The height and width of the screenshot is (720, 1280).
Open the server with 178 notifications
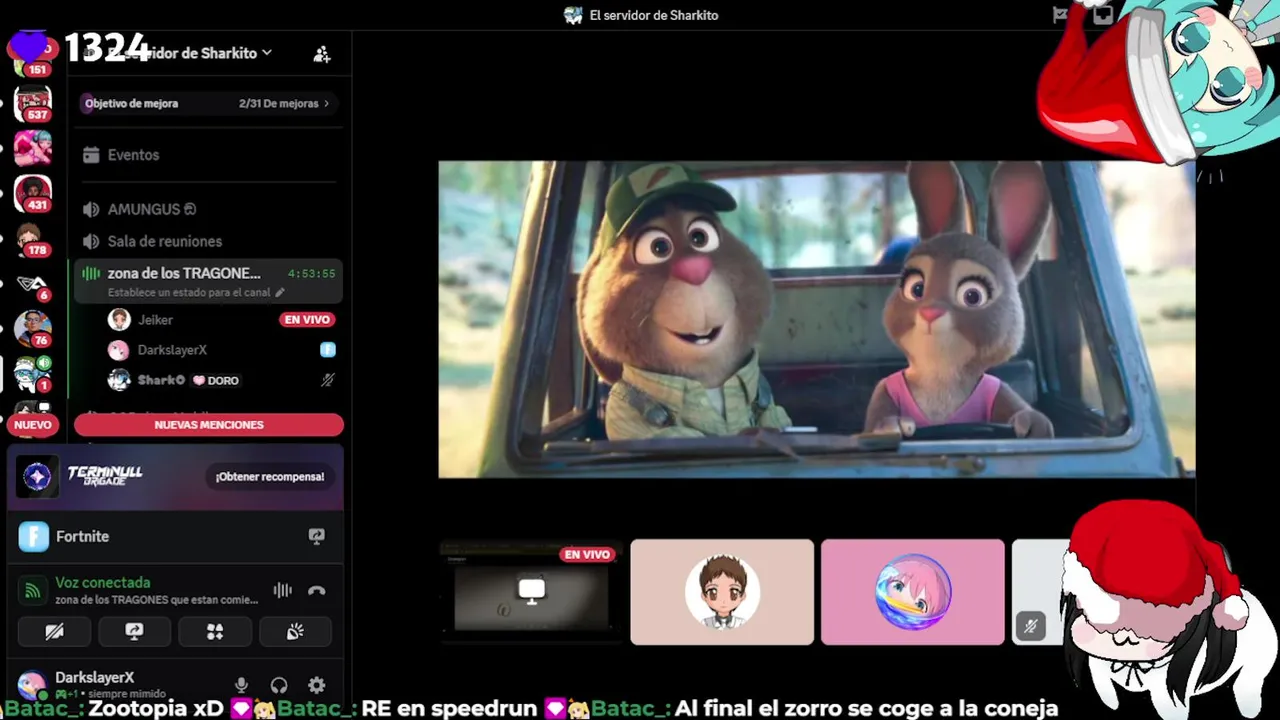[x=33, y=238]
